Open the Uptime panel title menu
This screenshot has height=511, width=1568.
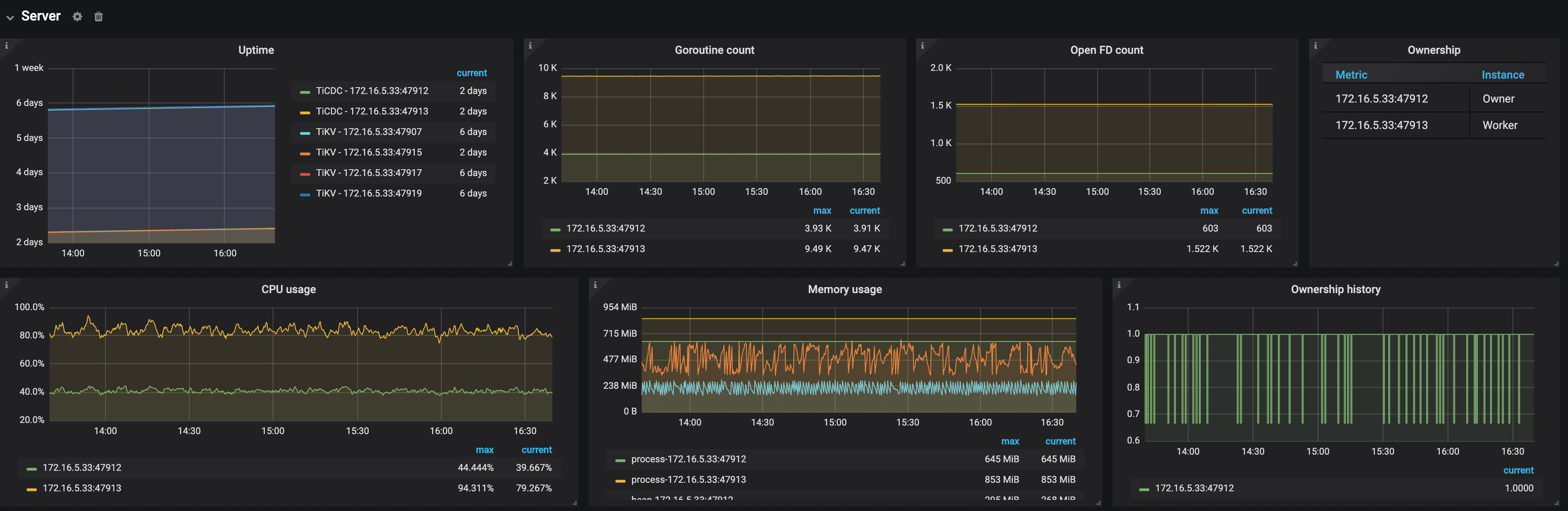[255, 50]
